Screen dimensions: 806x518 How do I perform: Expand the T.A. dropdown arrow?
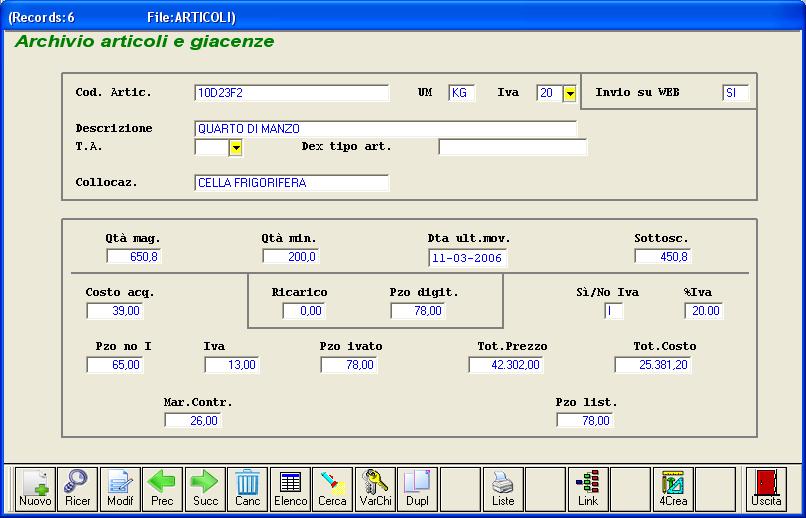[x=235, y=148]
